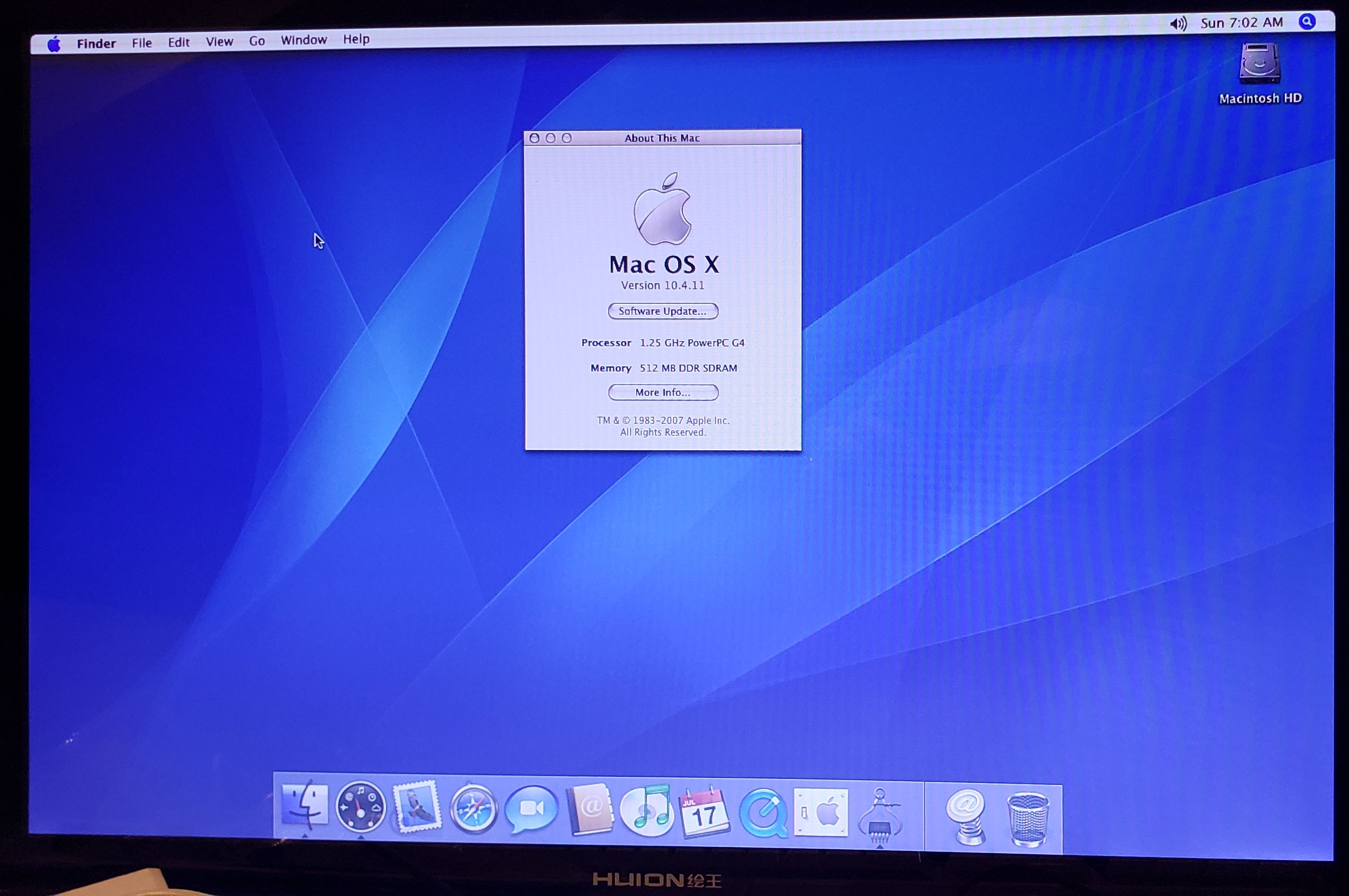Open System Profiler icon in Dock
The width and height of the screenshot is (1349, 896).
(880, 815)
